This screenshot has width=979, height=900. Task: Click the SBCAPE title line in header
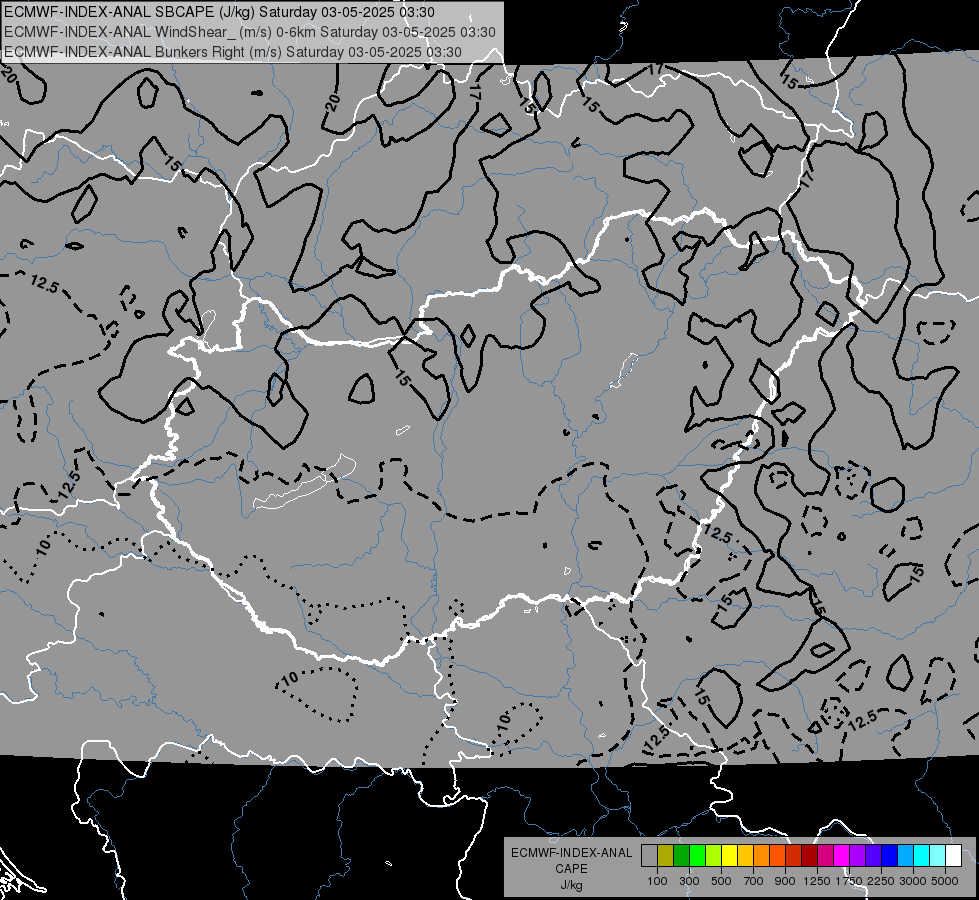point(220,12)
